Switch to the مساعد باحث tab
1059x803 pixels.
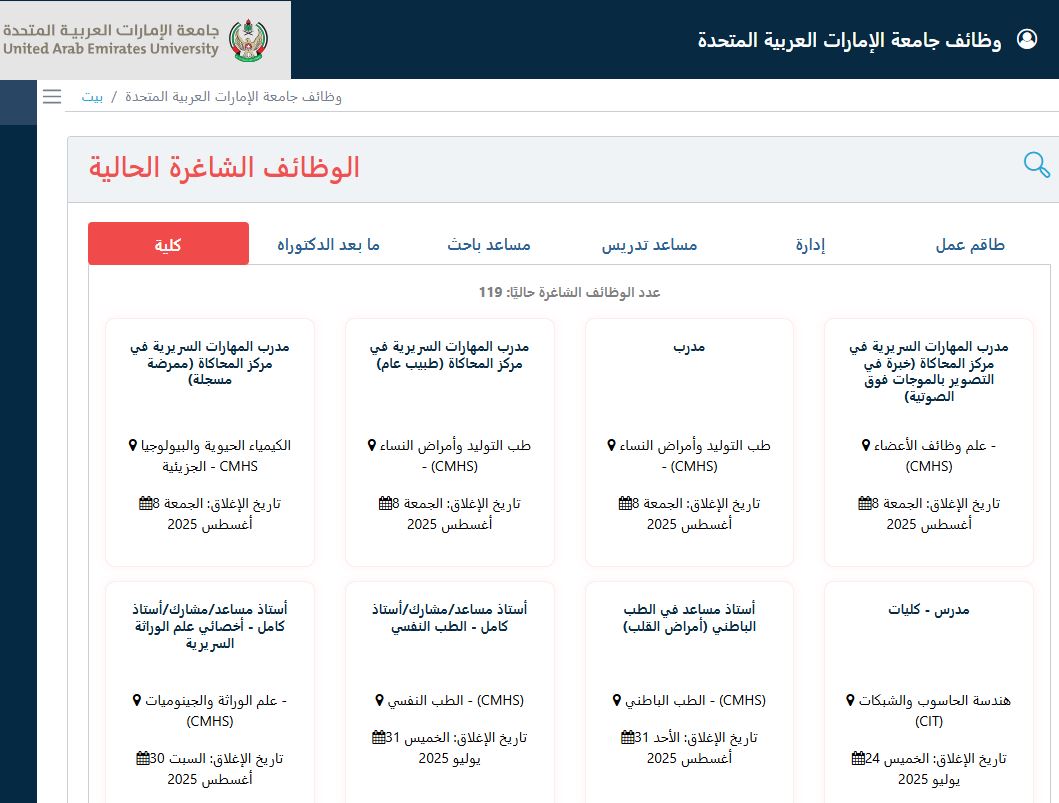pos(488,245)
